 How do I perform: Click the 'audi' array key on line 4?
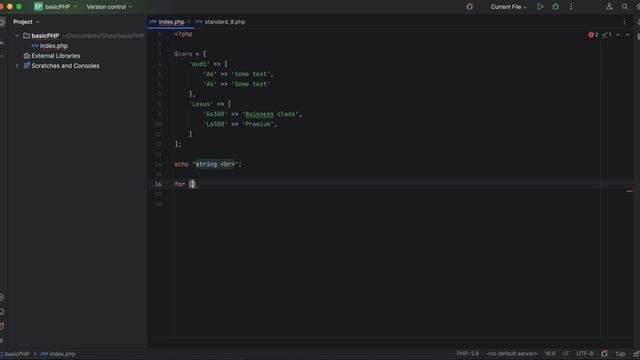(199, 64)
